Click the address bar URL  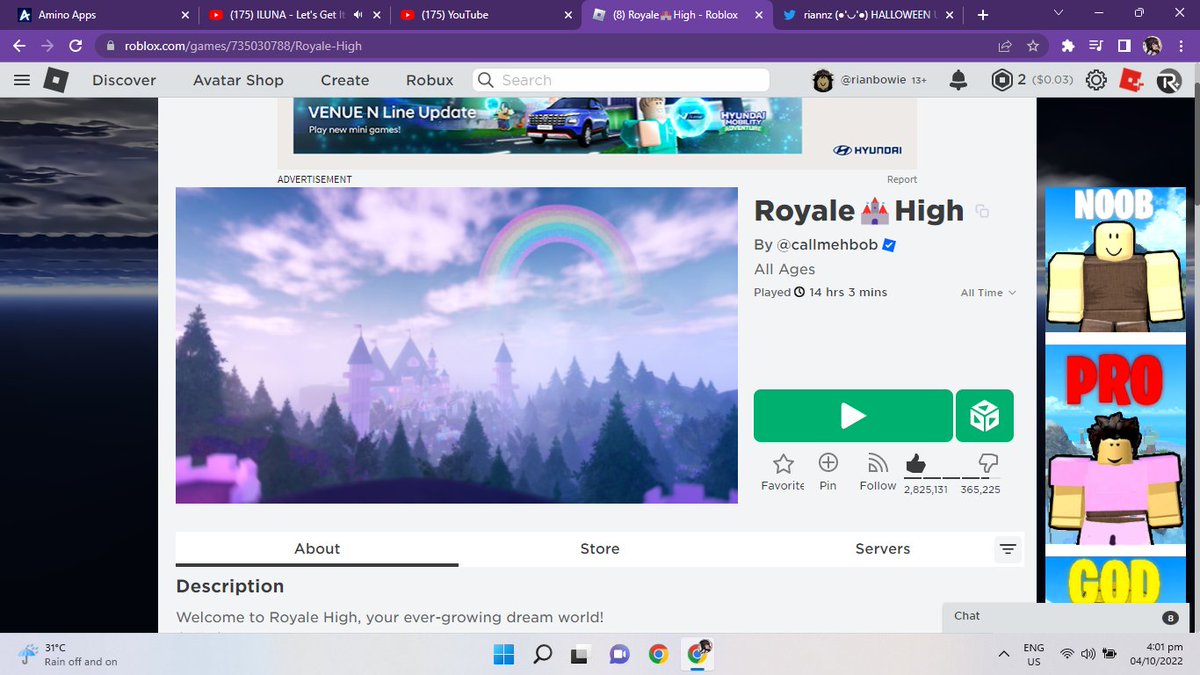[243, 46]
